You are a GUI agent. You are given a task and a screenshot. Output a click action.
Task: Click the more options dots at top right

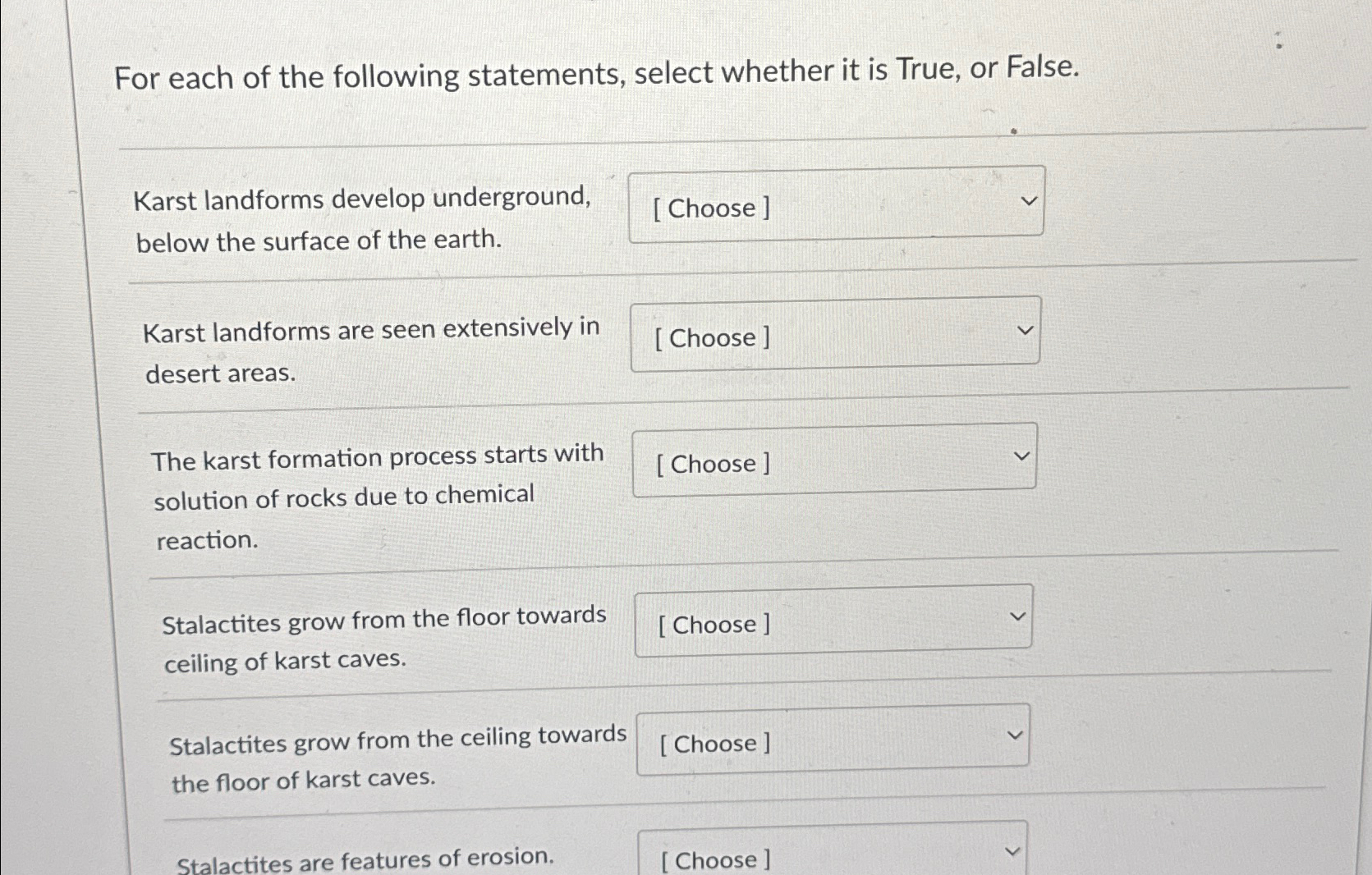tap(1280, 41)
